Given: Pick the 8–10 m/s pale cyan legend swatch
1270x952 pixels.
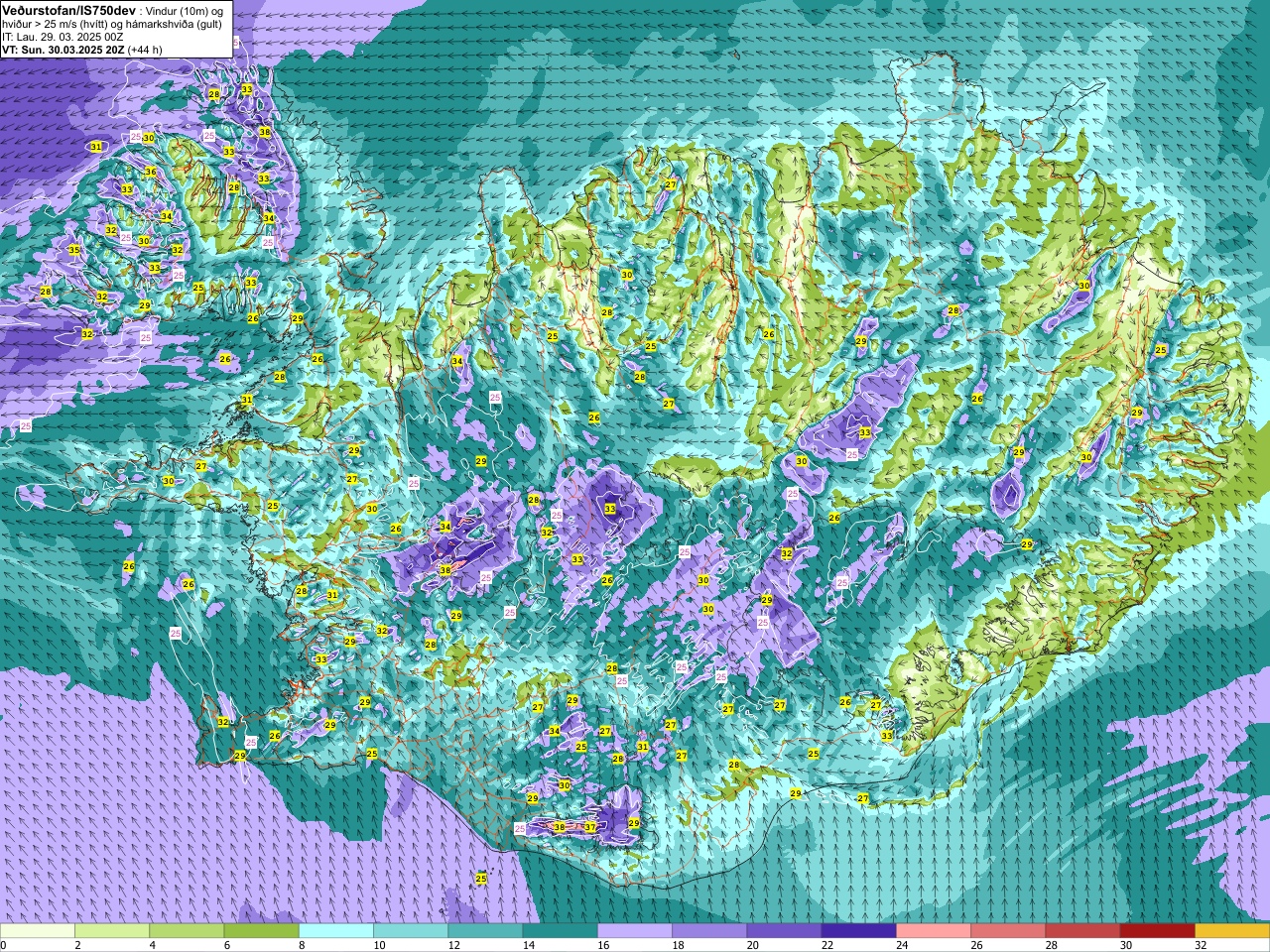Looking at the screenshot, I should pyautogui.click(x=336, y=931).
